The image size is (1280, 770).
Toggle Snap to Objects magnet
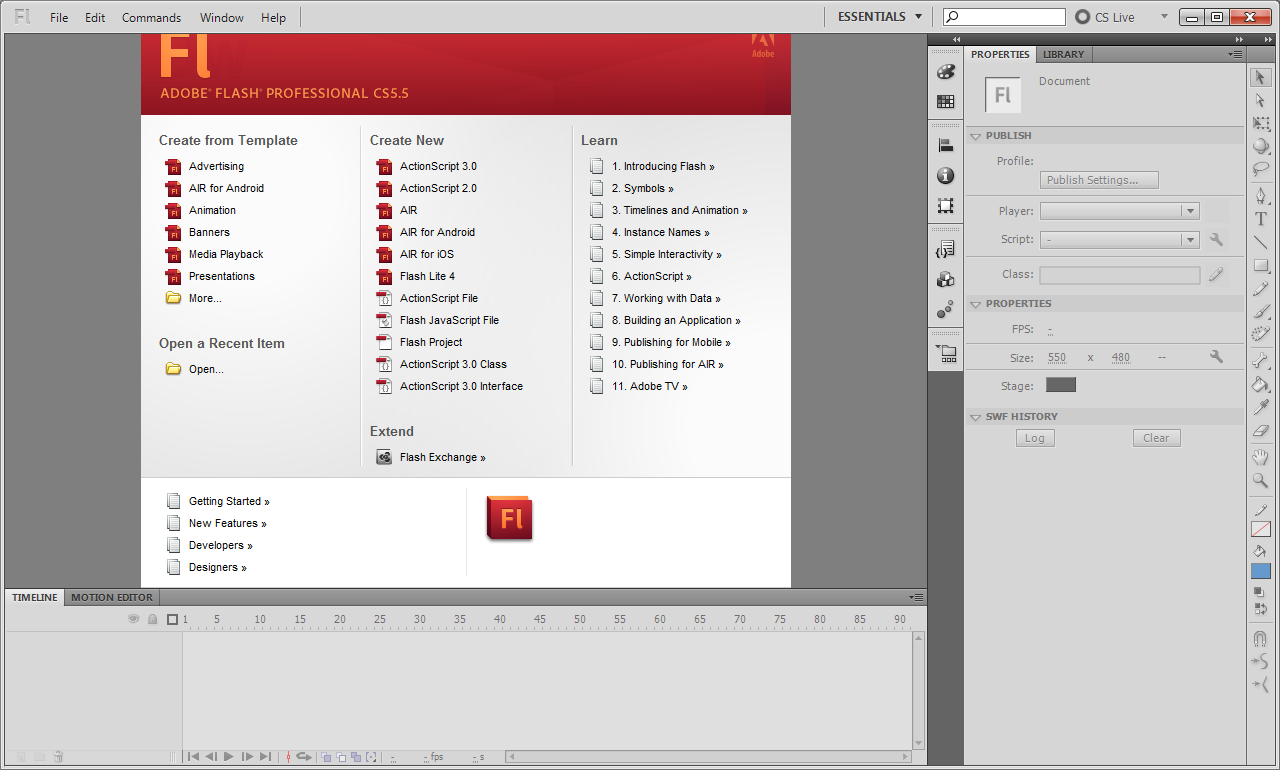1260,638
